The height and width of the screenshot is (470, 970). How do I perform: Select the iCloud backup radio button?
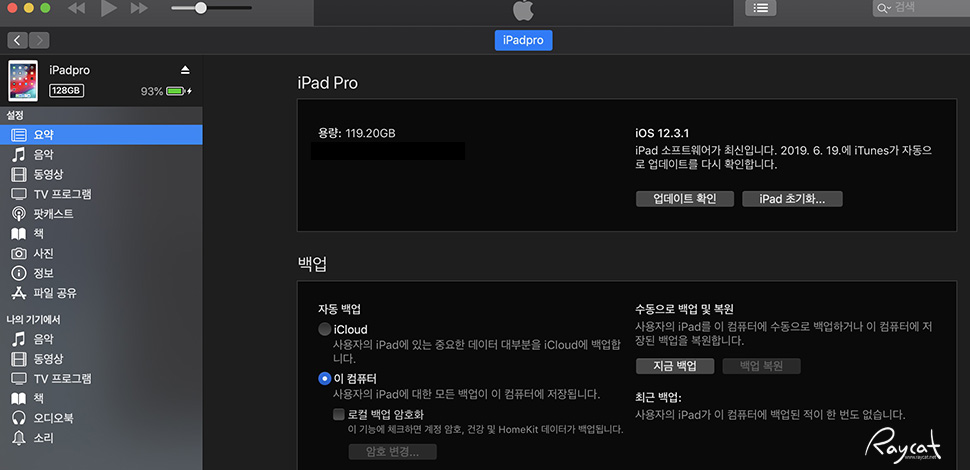pos(324,330)
